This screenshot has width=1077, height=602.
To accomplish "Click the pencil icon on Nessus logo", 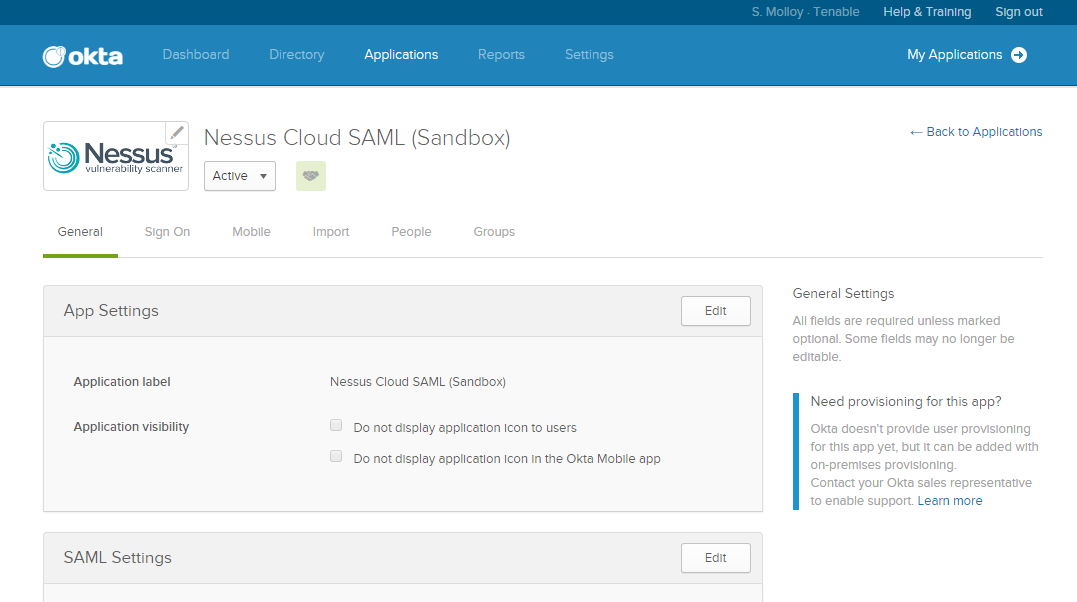I will coord(177,133).
